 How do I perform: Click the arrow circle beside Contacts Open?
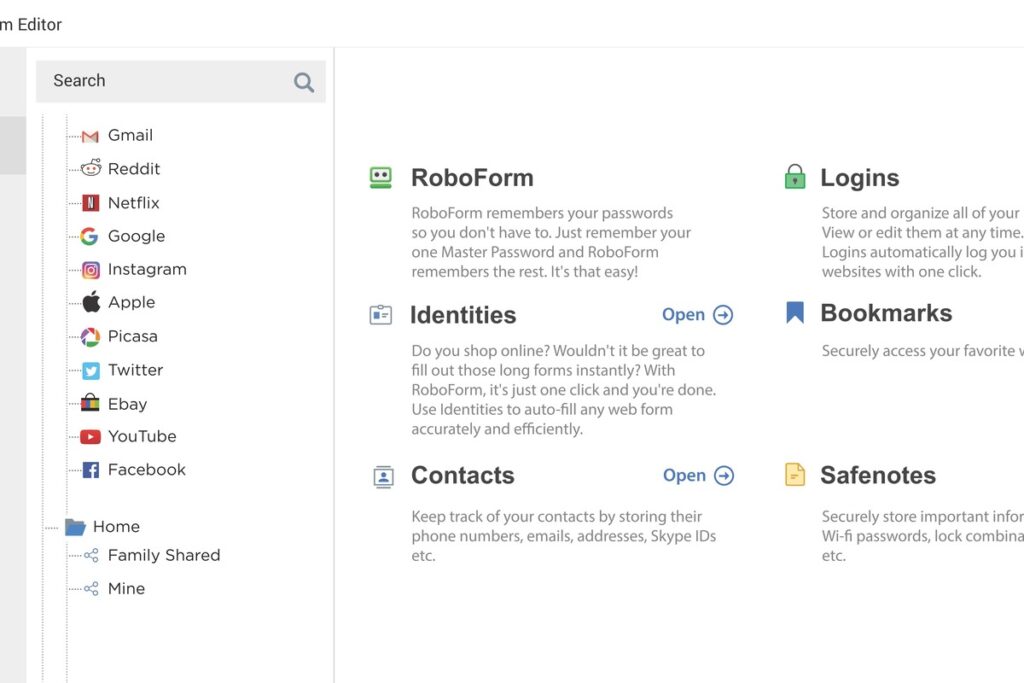tap(724, 475)
